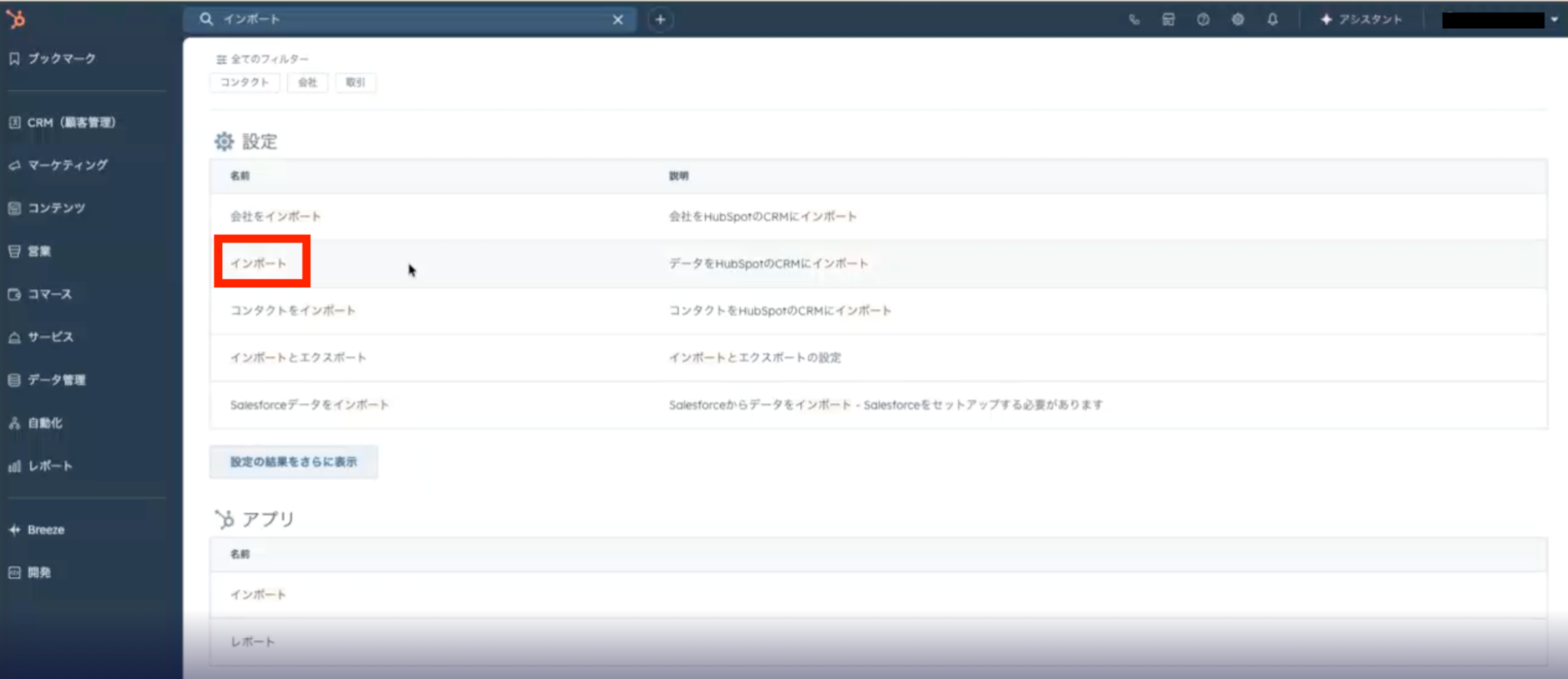Screen dimensions: 1568x679
Task: Click the インポート settings result
Action: pos(259,263)
